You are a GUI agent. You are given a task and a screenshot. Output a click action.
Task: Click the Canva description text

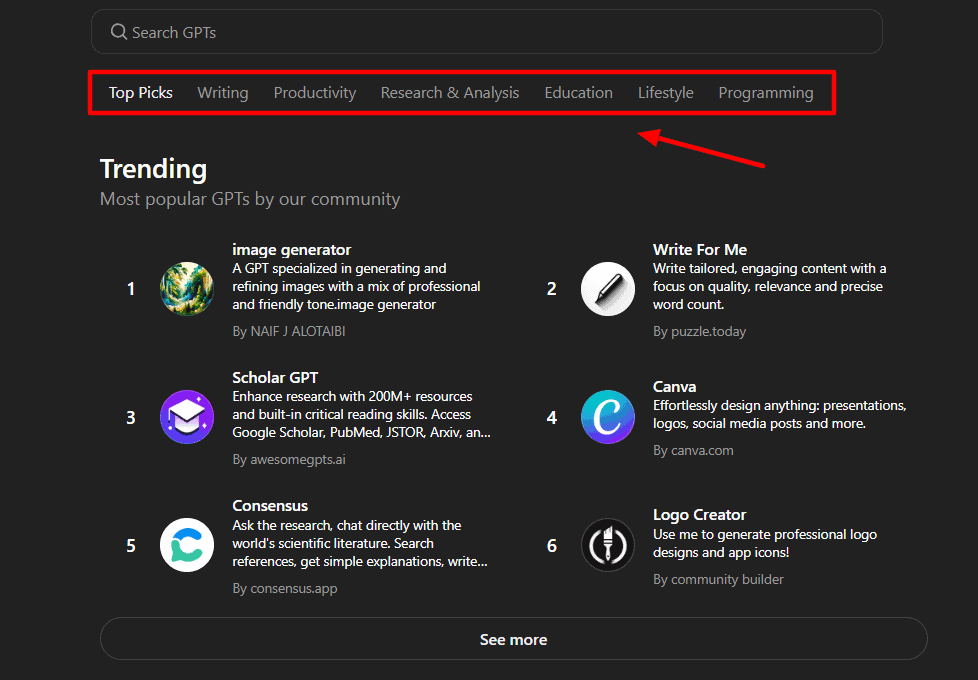point(780,414)
